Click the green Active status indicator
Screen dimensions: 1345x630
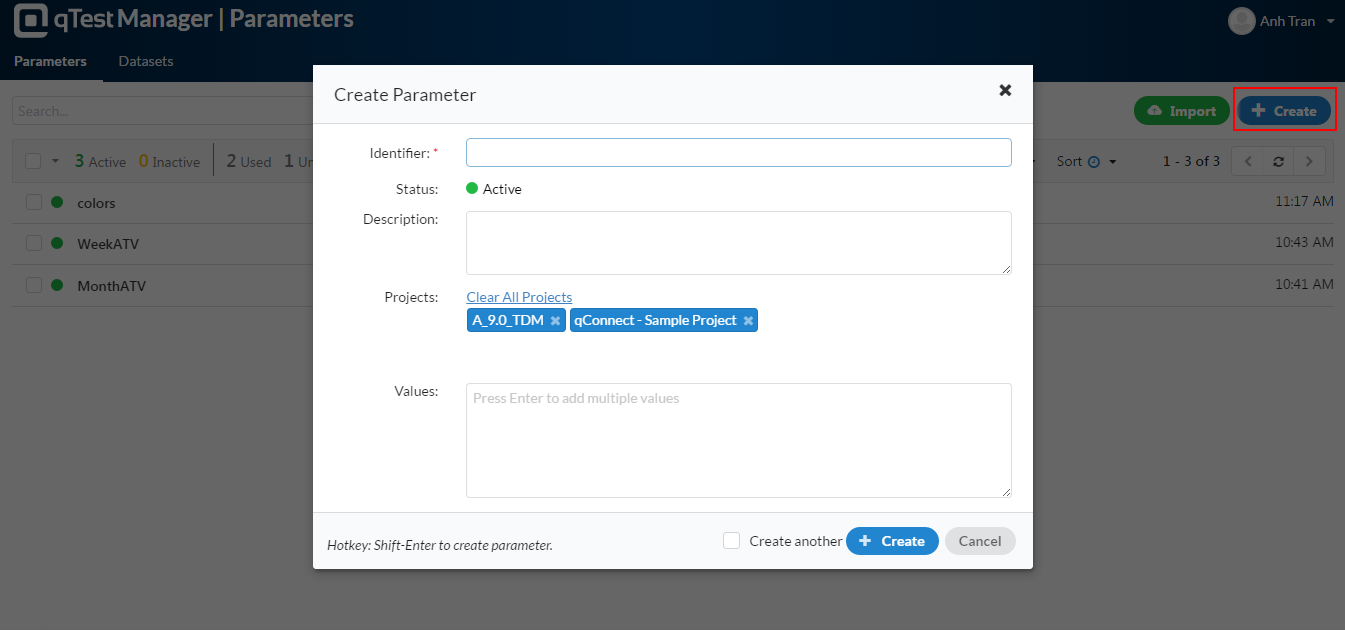click(x=472, y=188)
